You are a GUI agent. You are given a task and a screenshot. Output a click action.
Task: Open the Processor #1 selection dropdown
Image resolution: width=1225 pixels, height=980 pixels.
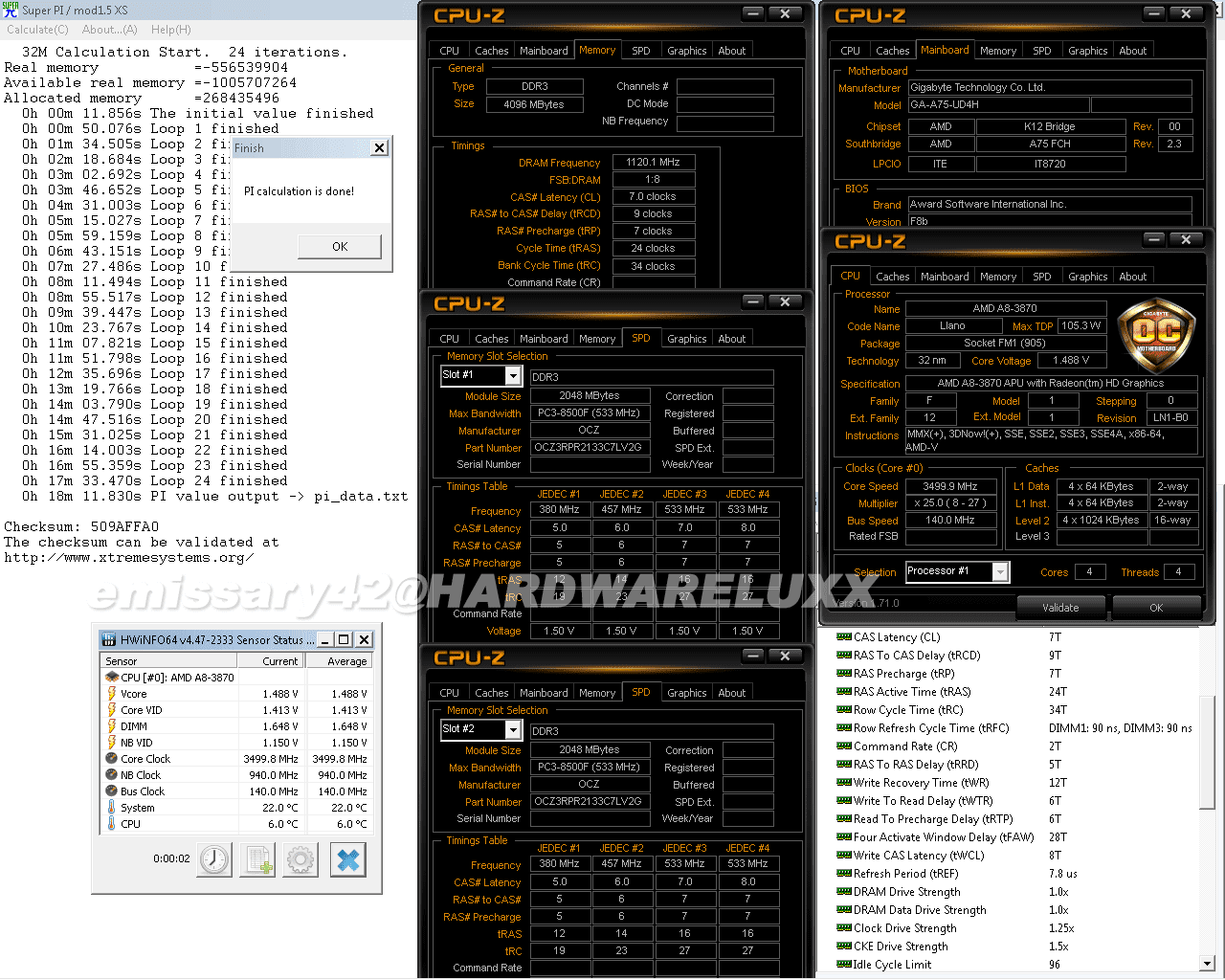(x=1000, y=571)
